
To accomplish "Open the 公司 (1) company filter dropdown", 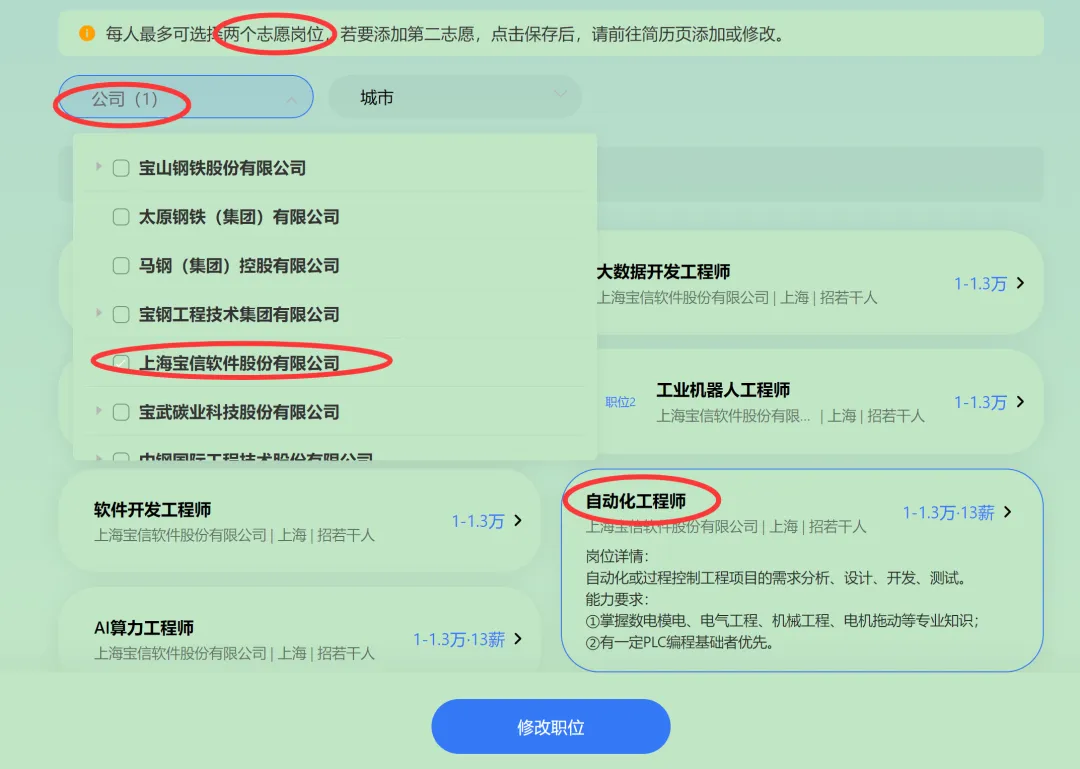I will click(186, 97).
